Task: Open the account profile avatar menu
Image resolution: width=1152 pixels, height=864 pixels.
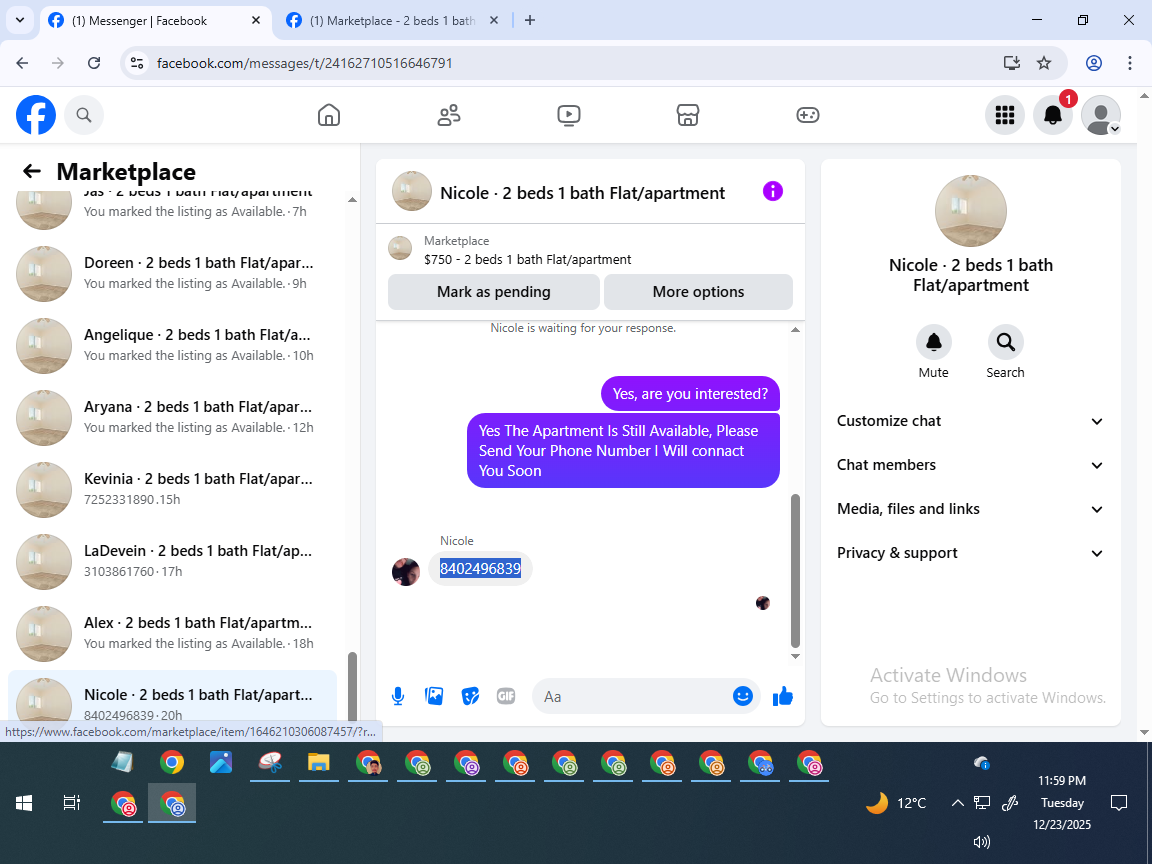Action: tap(1101, 115)
